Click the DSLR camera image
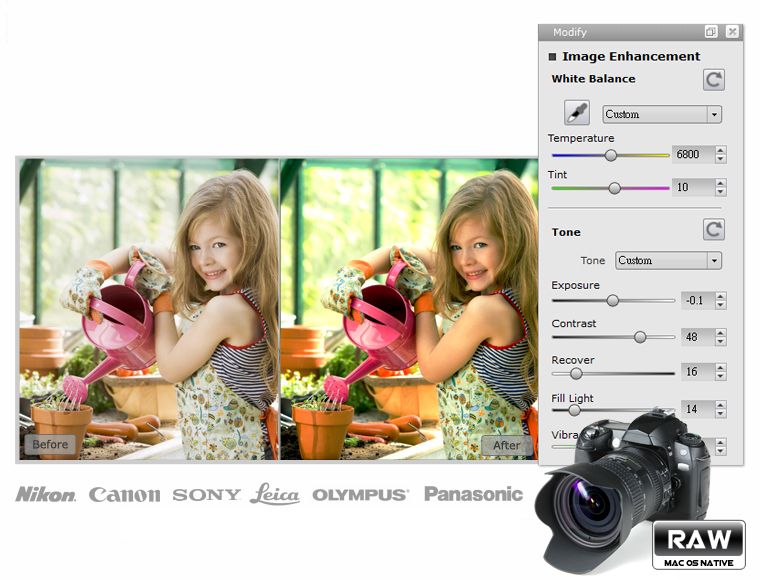This screenshot has width=760, height=580. click(625, 489)
